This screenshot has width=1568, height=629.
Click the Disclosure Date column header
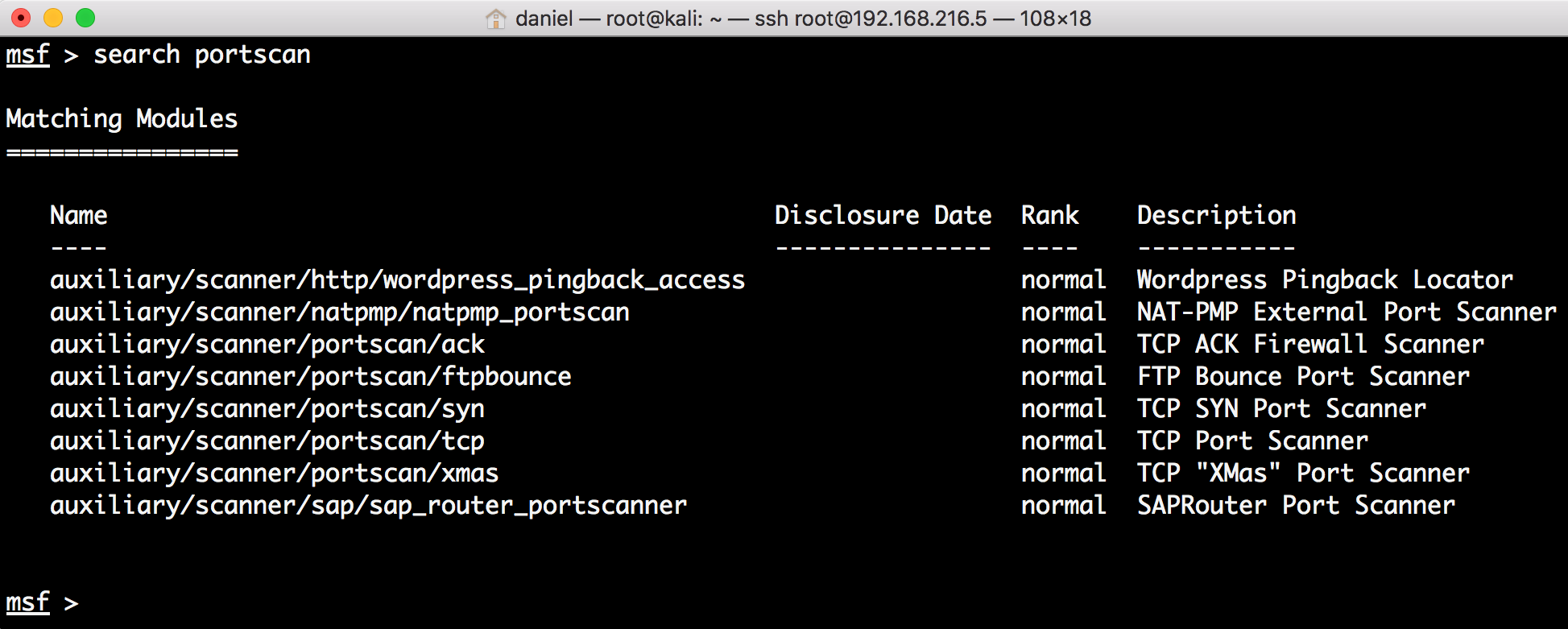click(x=883, y=216)
